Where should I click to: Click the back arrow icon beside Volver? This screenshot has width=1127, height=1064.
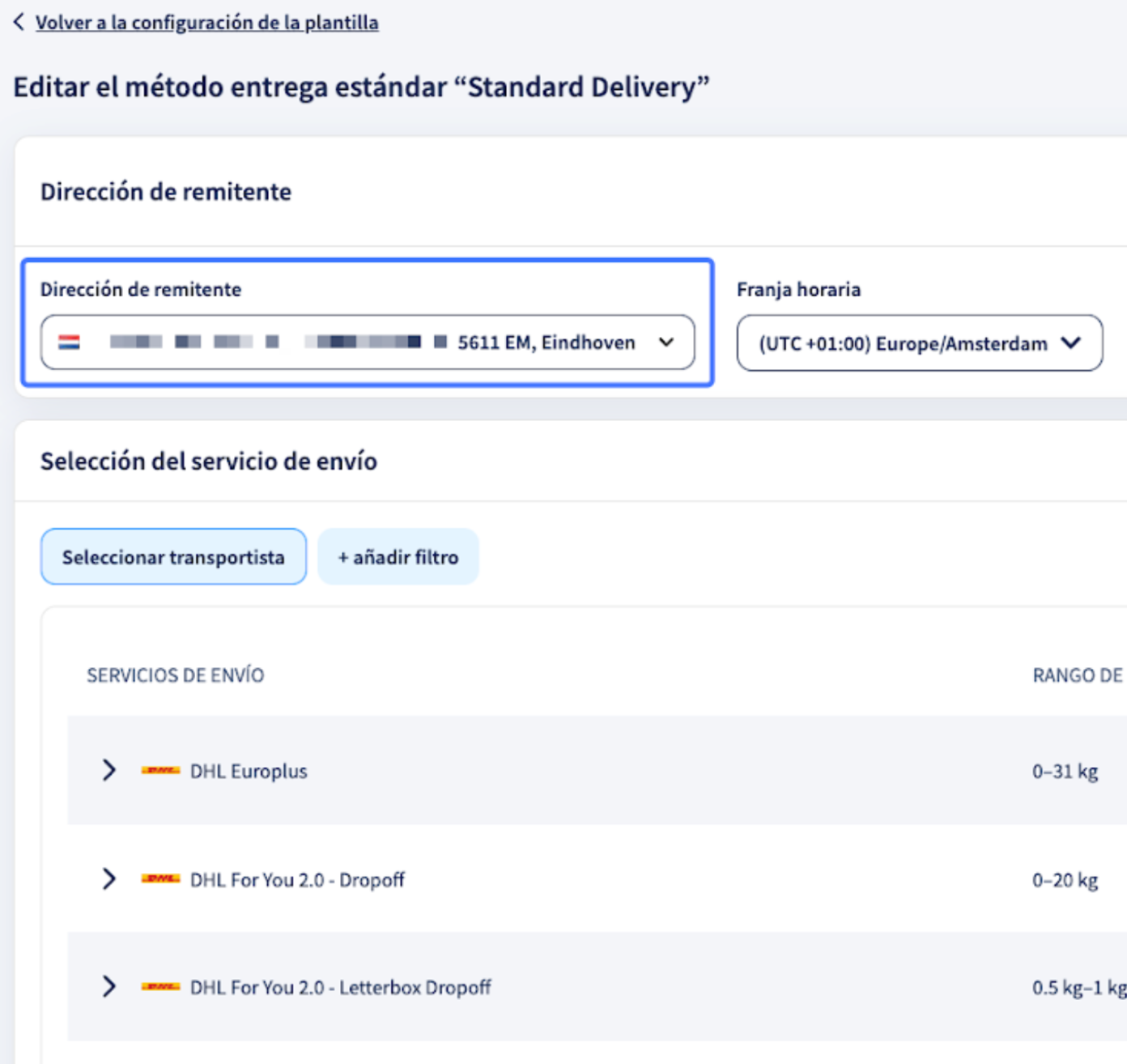[19, 22]
